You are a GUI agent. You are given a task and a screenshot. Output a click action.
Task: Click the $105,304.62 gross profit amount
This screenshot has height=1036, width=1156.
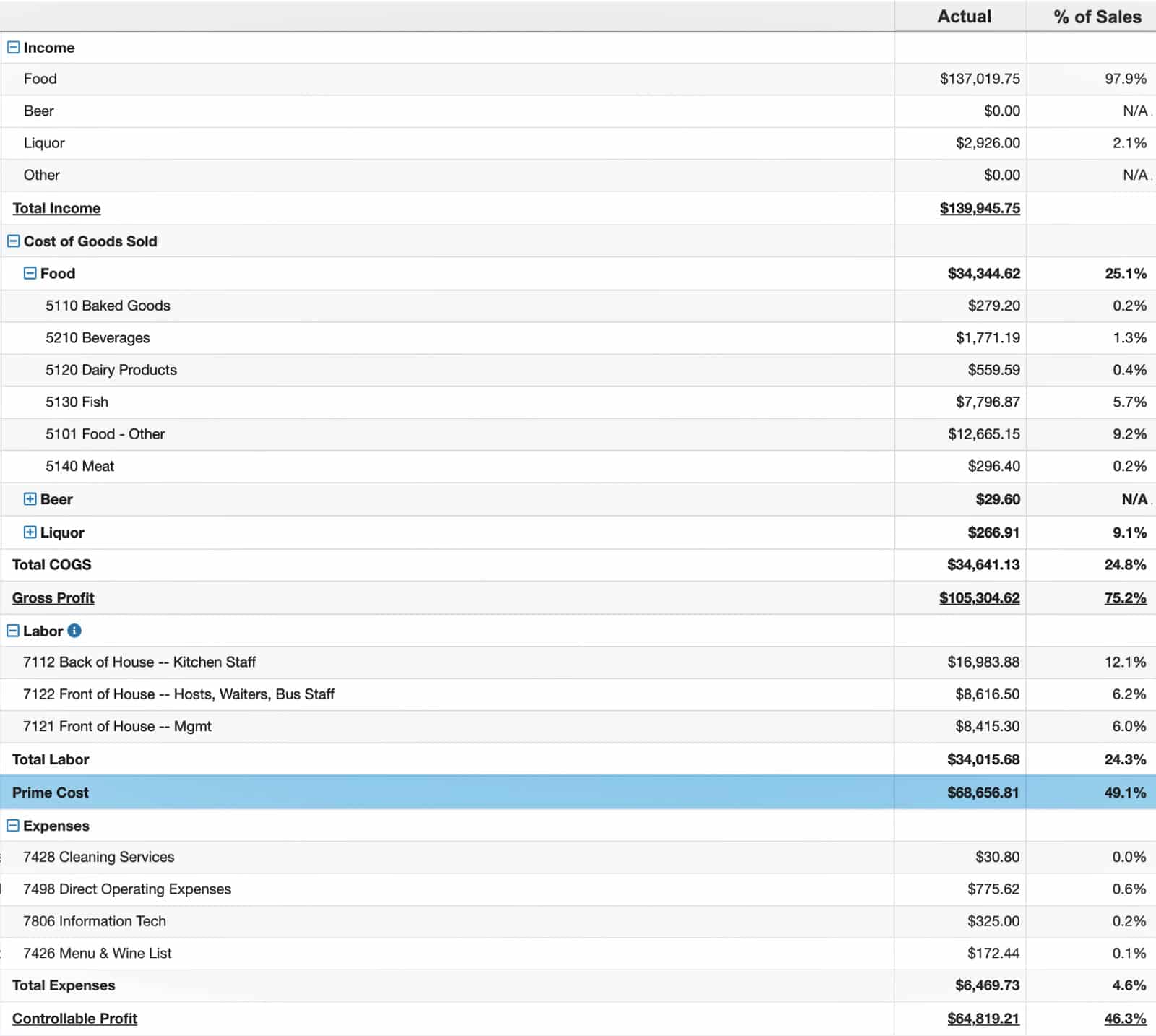[979, 597]
